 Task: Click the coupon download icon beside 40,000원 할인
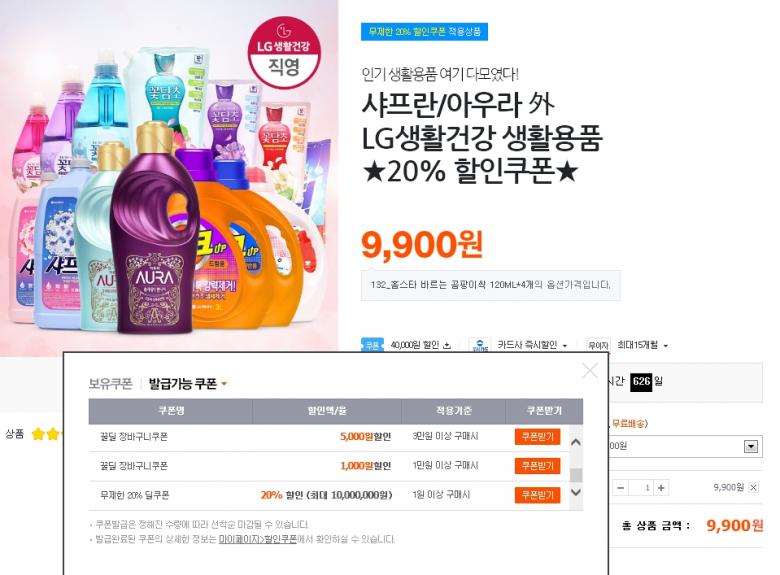click(447, 345)
